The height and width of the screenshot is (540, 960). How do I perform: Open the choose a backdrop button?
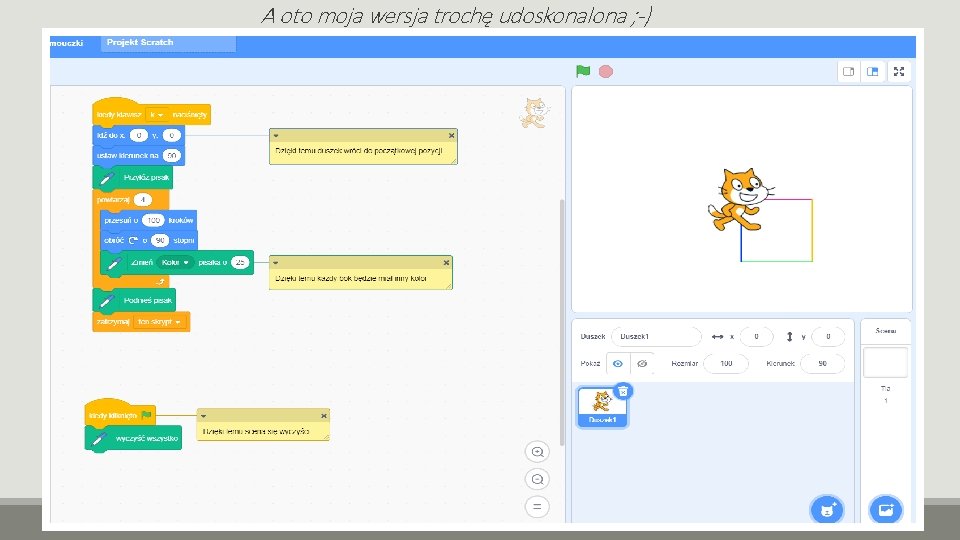(x=885, y=509)
